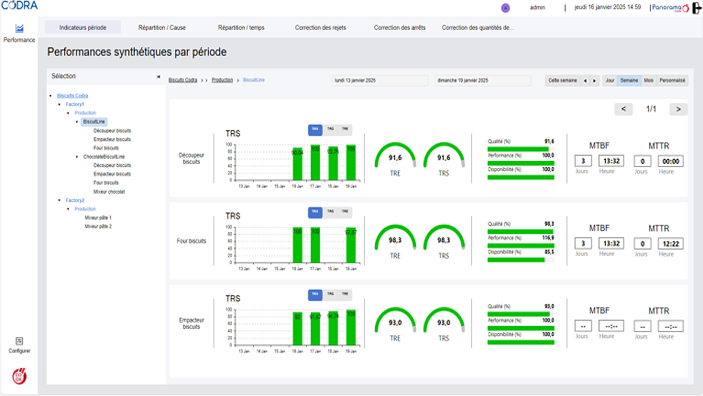Collapse the Biscuits Codra root tree node
This screenshot has width=703, height=396.
(x=51, y=96)
